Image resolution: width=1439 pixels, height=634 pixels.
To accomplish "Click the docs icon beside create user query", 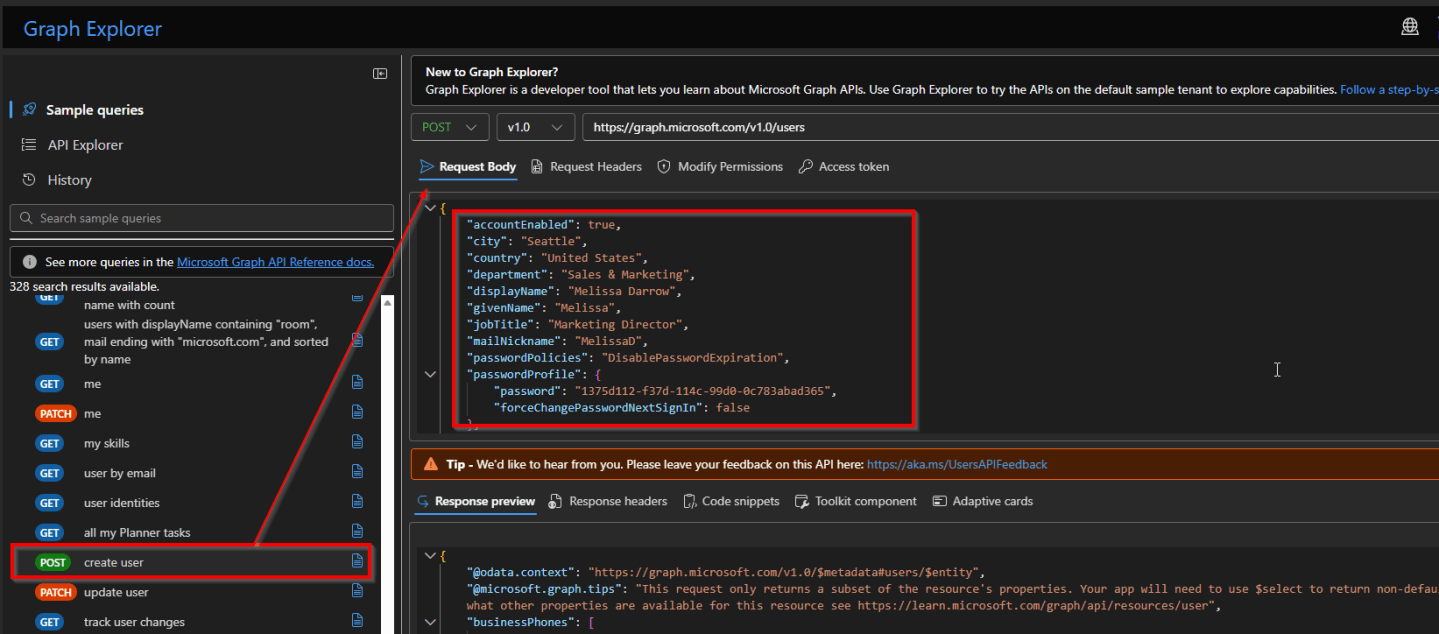I will point(357,562).
